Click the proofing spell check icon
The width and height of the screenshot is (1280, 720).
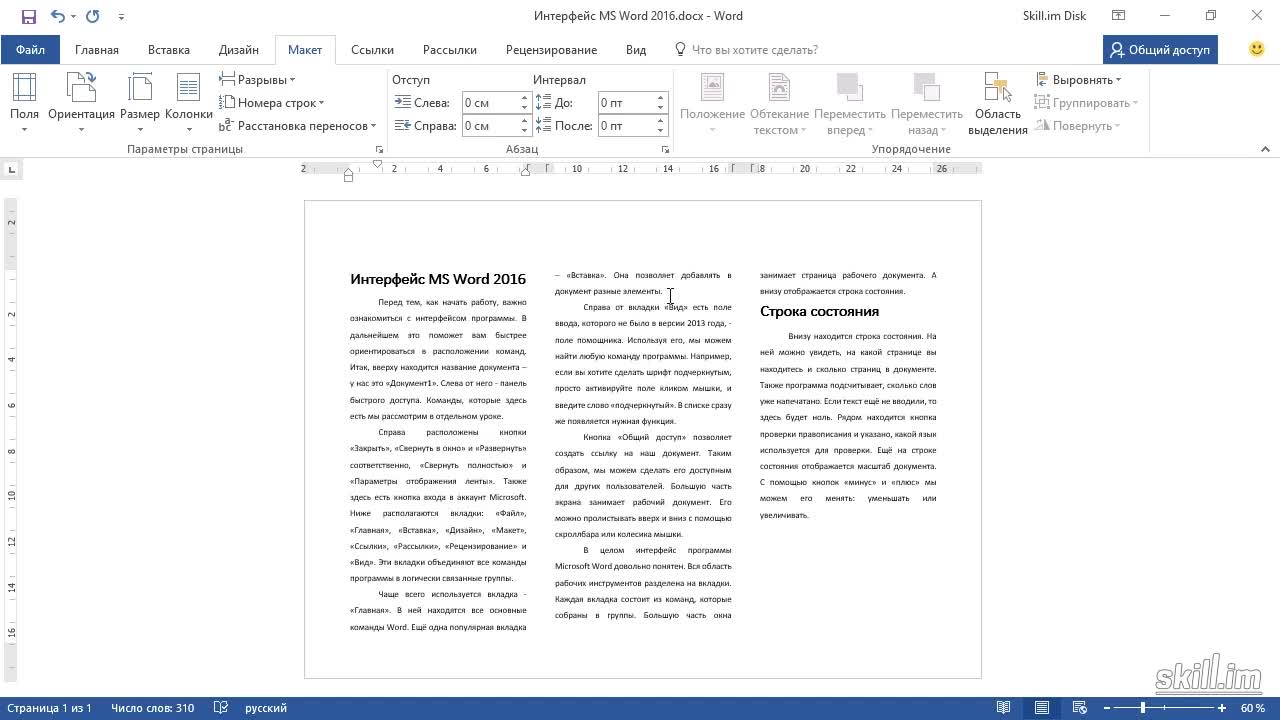[x=221, y=708]
